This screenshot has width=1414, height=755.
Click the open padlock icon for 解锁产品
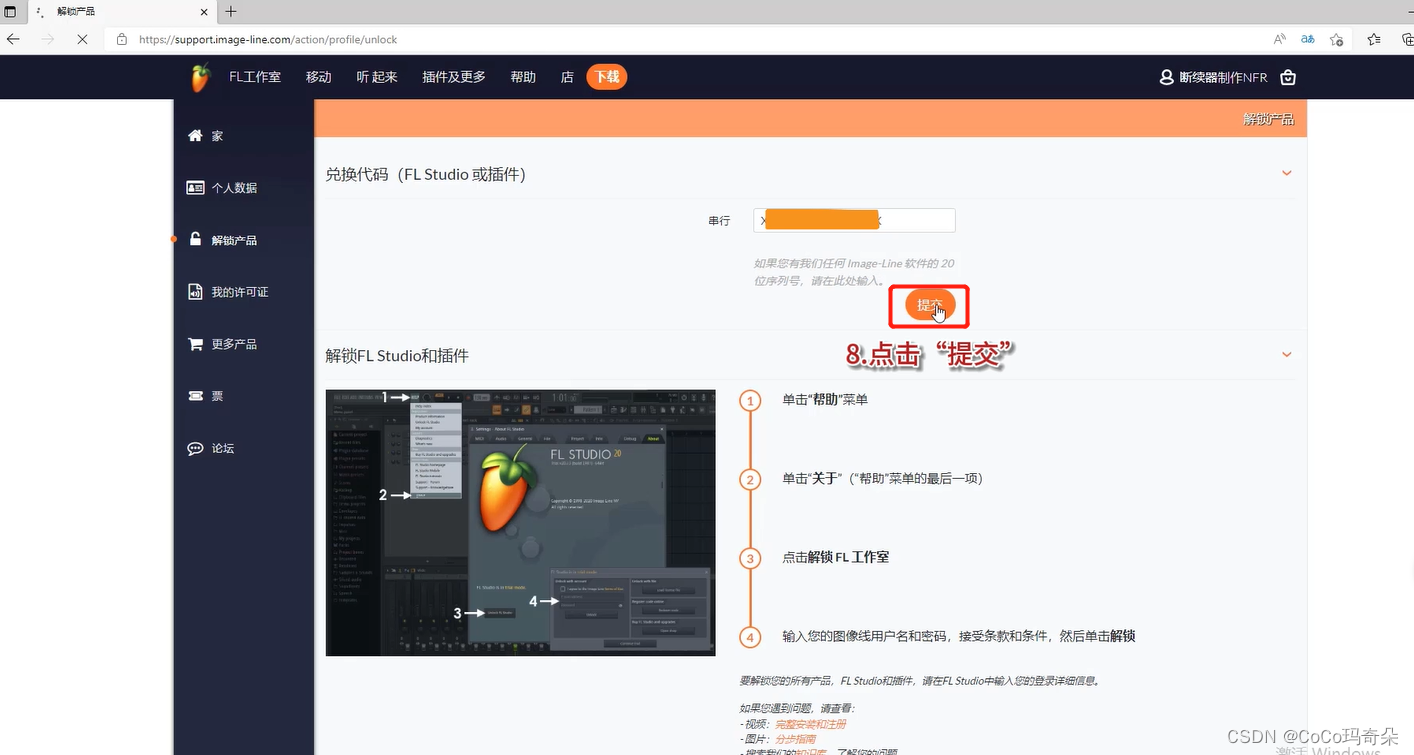[195, 239]
